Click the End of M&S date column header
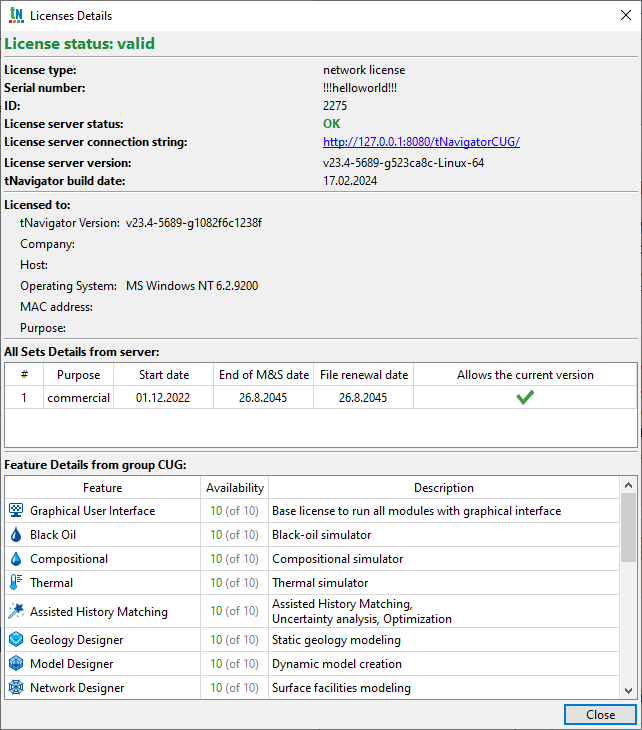Image resolution: width=642 pixels, height=730 pixels. [264, 375]
